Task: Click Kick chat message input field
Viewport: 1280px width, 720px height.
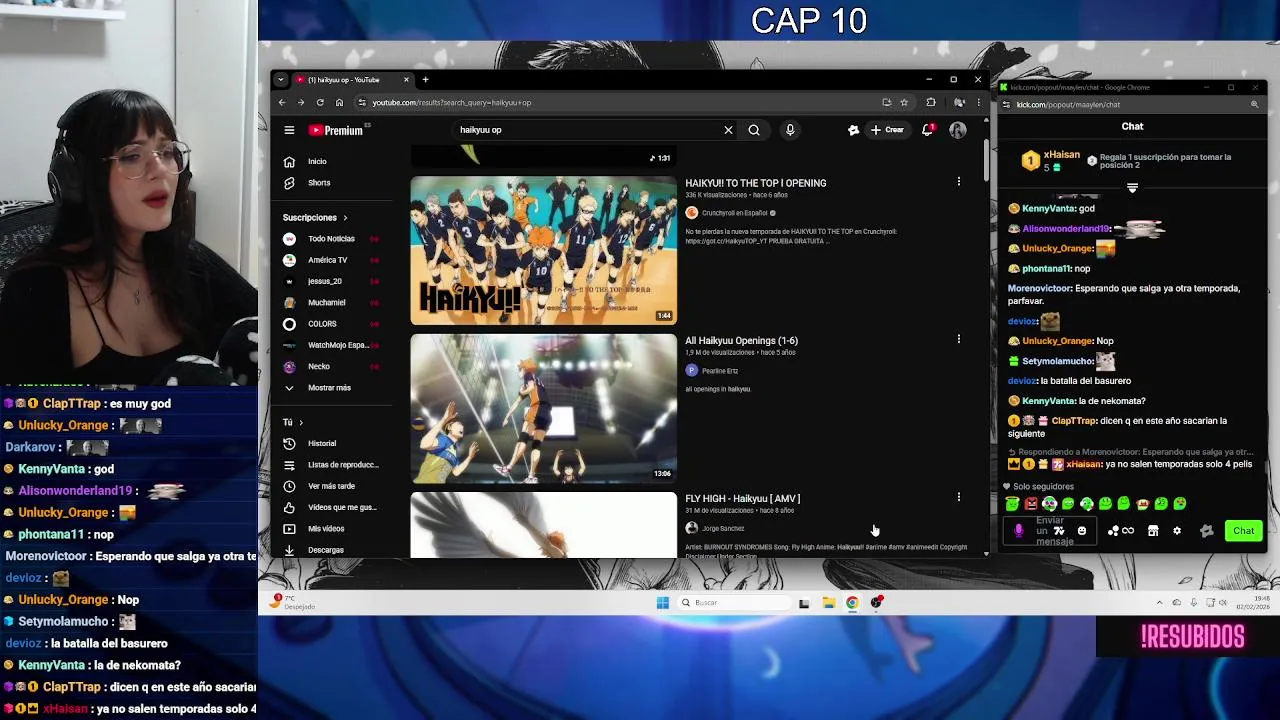Action: coord(1049,531)
